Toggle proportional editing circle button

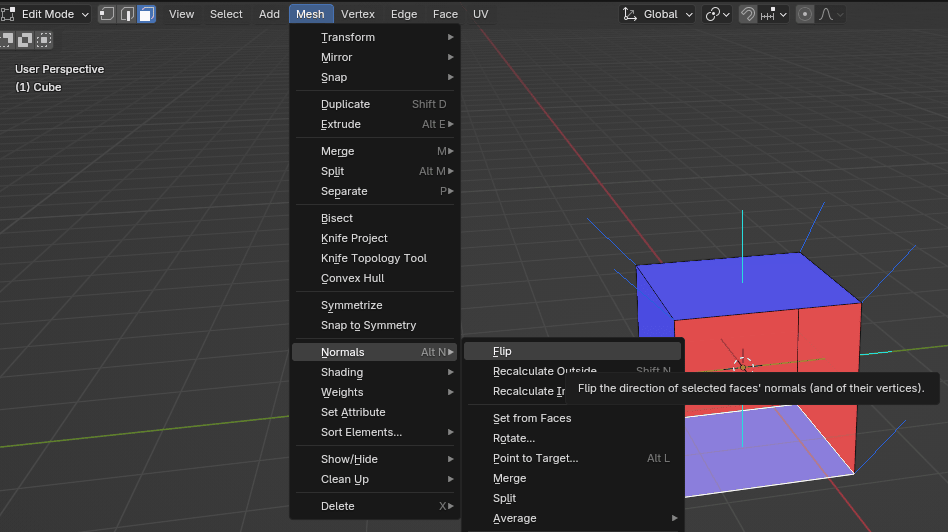coord(805,14)
